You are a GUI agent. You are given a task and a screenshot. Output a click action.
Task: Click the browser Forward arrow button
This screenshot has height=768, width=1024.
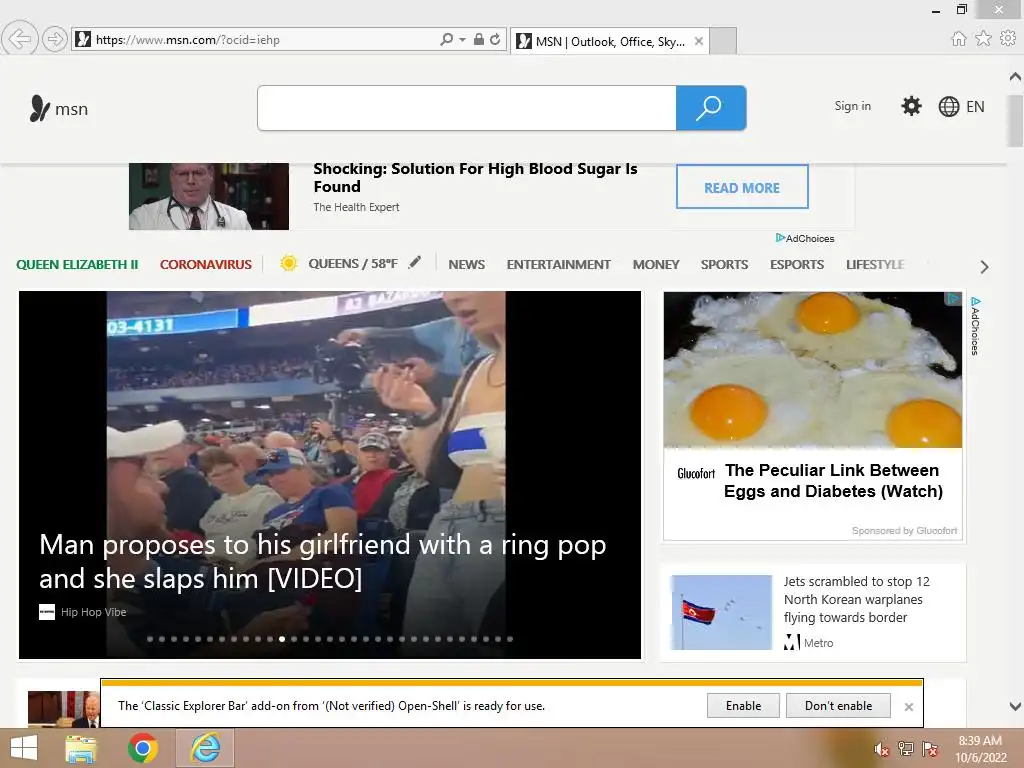[x=55, y=39]
